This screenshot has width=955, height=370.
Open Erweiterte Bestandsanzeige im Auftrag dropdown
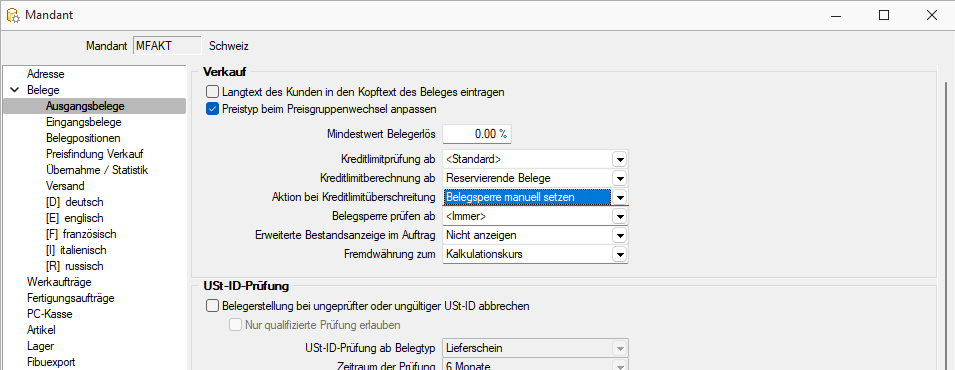click(x=620, y=235)
